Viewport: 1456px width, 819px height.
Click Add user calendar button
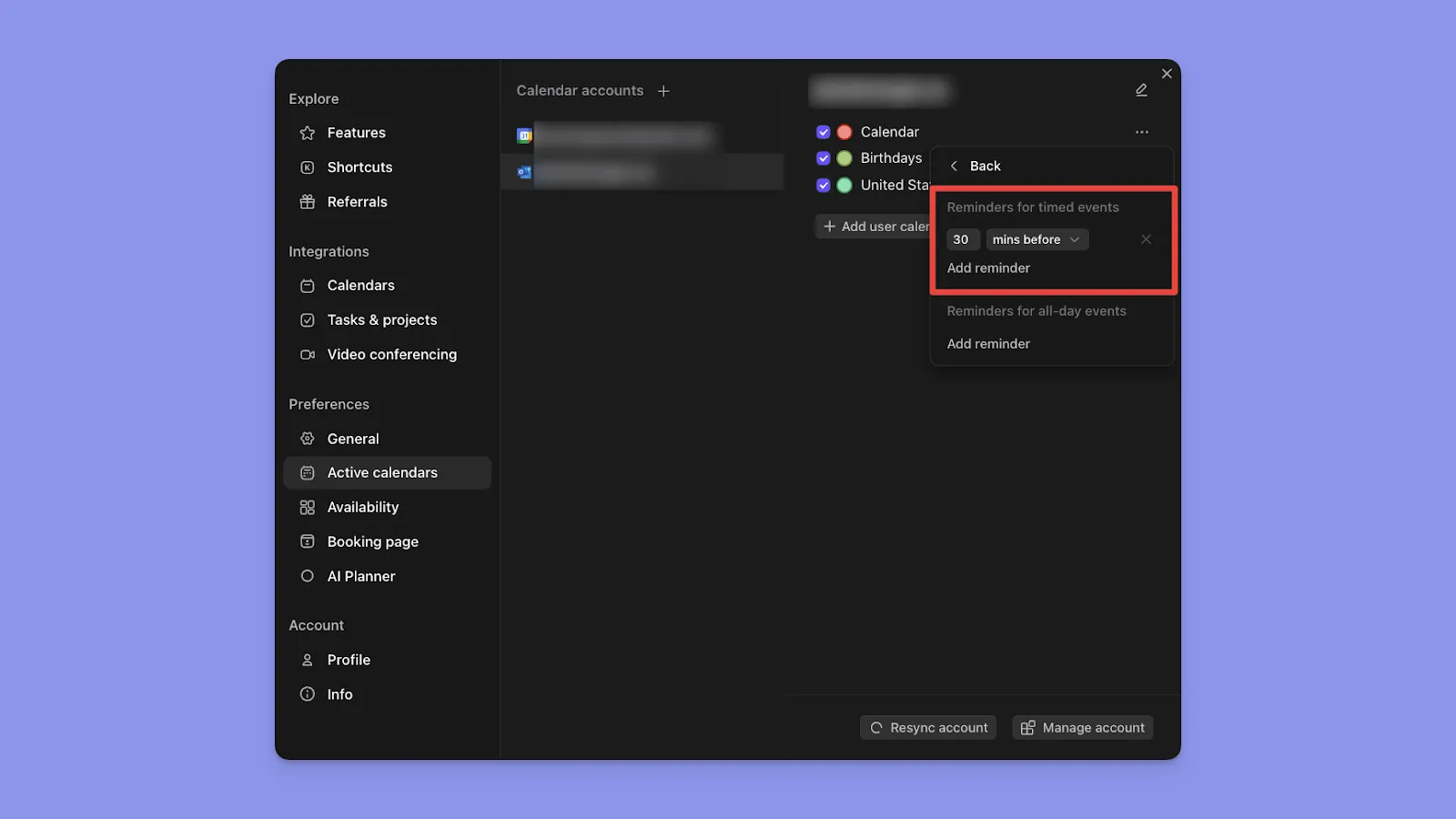pyautogui.click(x=875, y=227)
